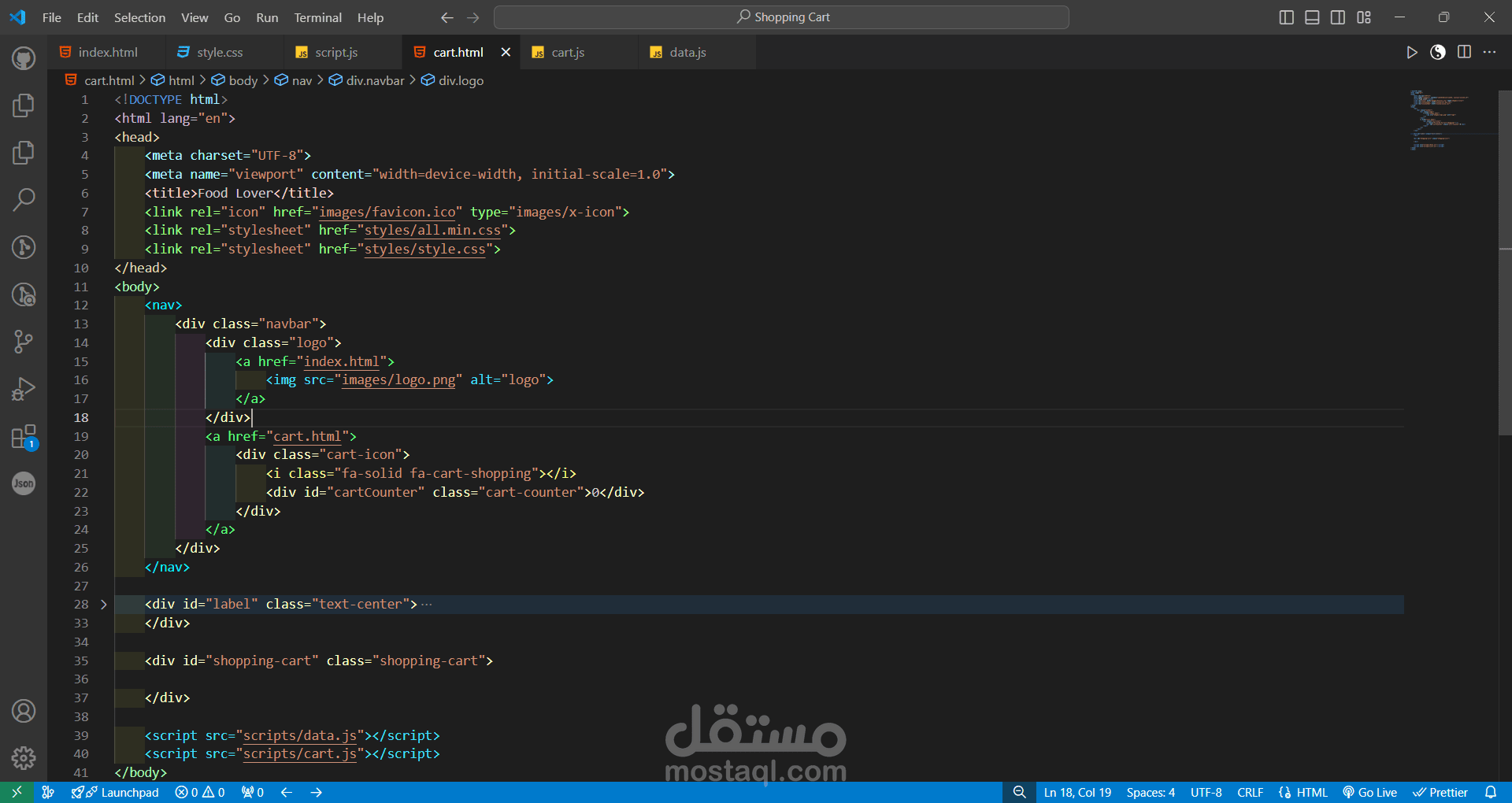Viewport: 1512px width, 803px height.
Task: Click the status bar graph icon beside Launchpad
Action: coord(48,792)
